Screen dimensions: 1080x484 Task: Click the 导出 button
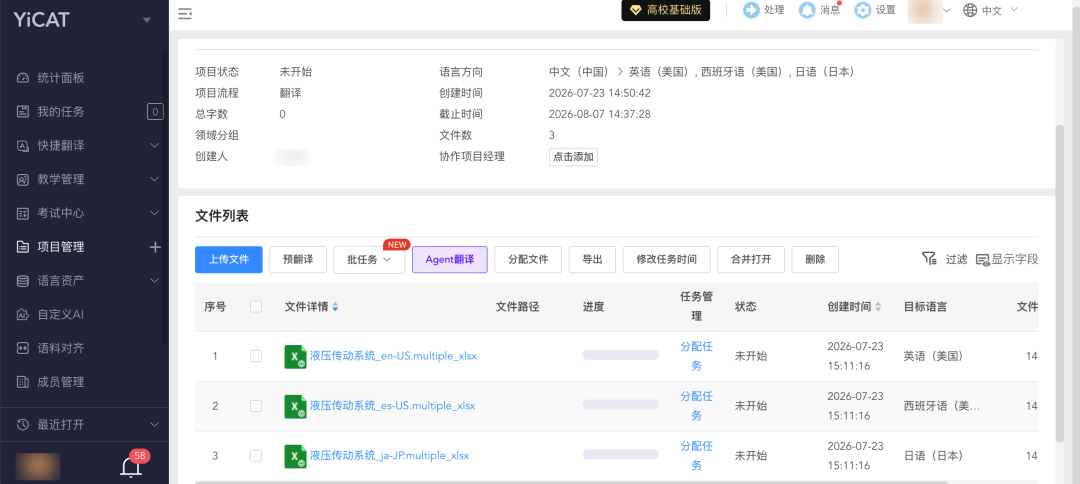pos(592,260)
